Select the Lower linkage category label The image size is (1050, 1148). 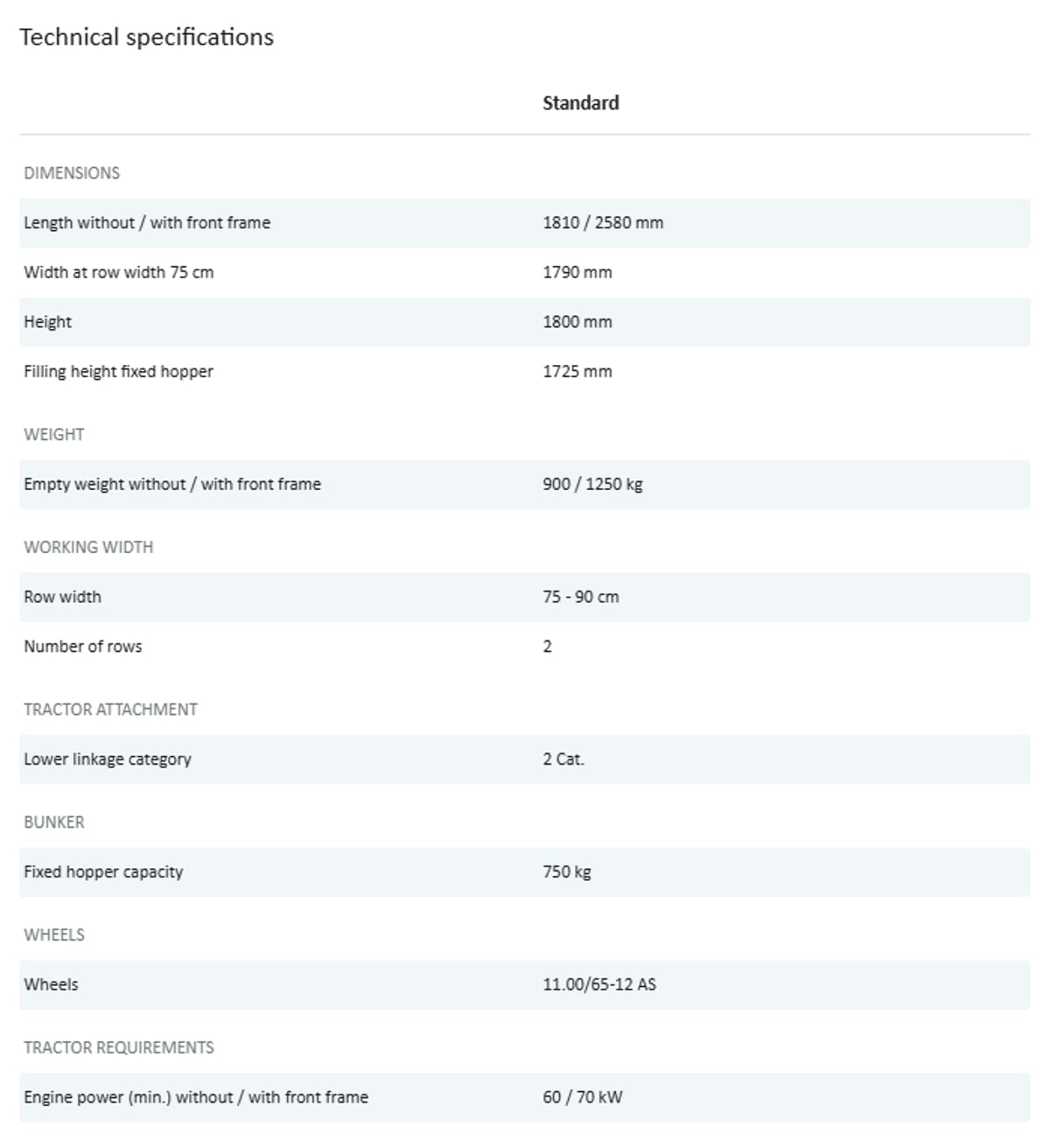tap(107, 759)
